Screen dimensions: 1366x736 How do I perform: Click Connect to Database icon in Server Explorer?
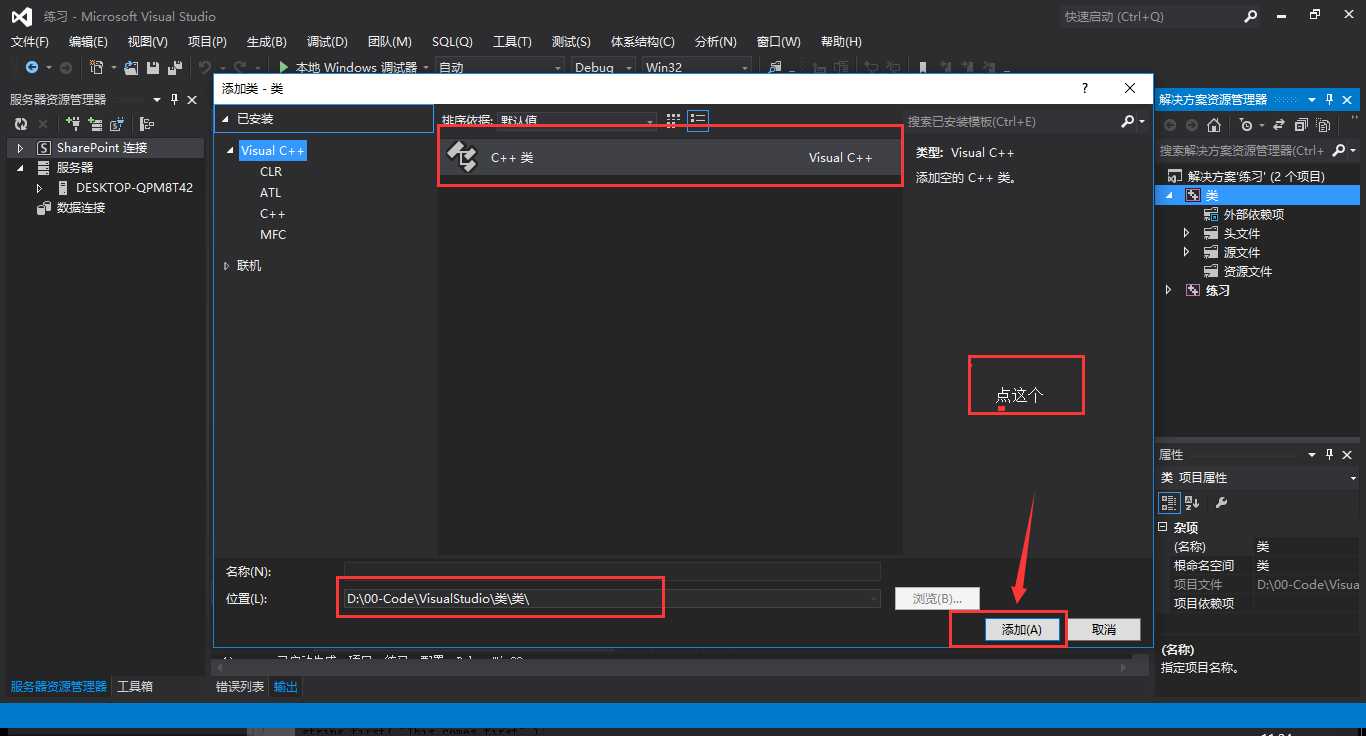coord(72,124)
